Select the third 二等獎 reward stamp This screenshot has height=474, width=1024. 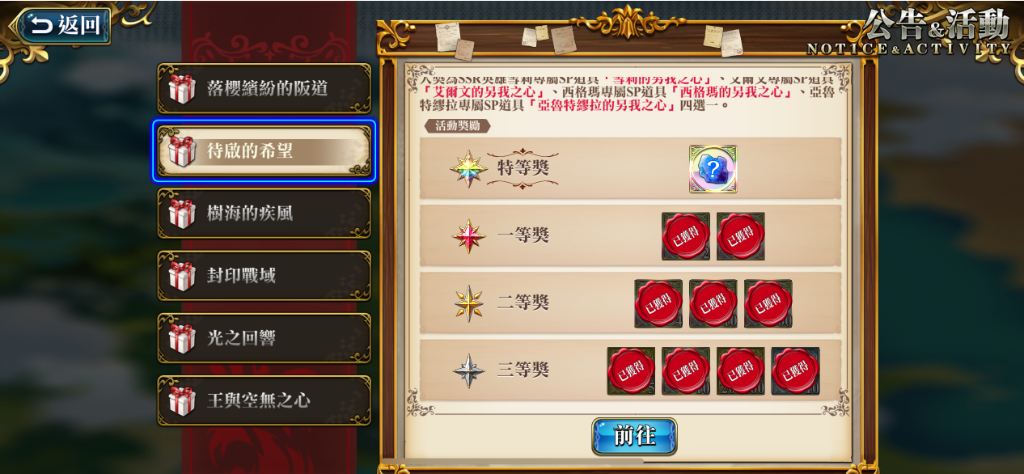coord(768,304)
